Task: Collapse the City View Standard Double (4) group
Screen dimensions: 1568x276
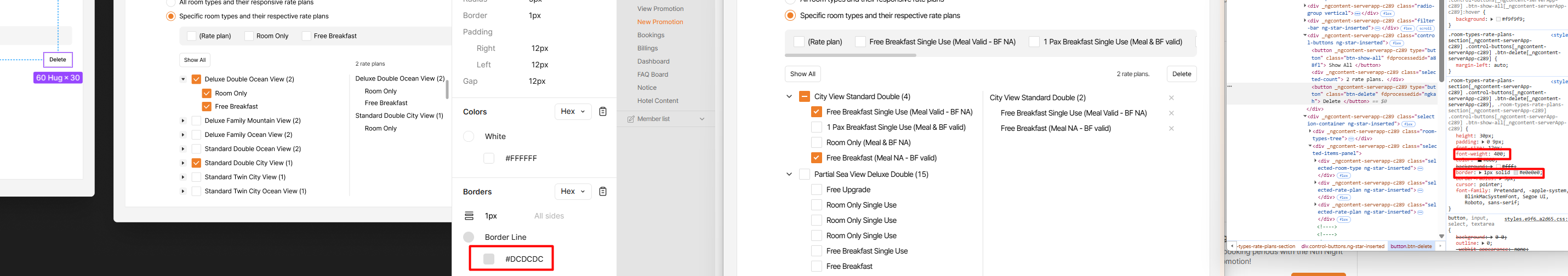Action: pyautogui.click(x=789, y=97)
